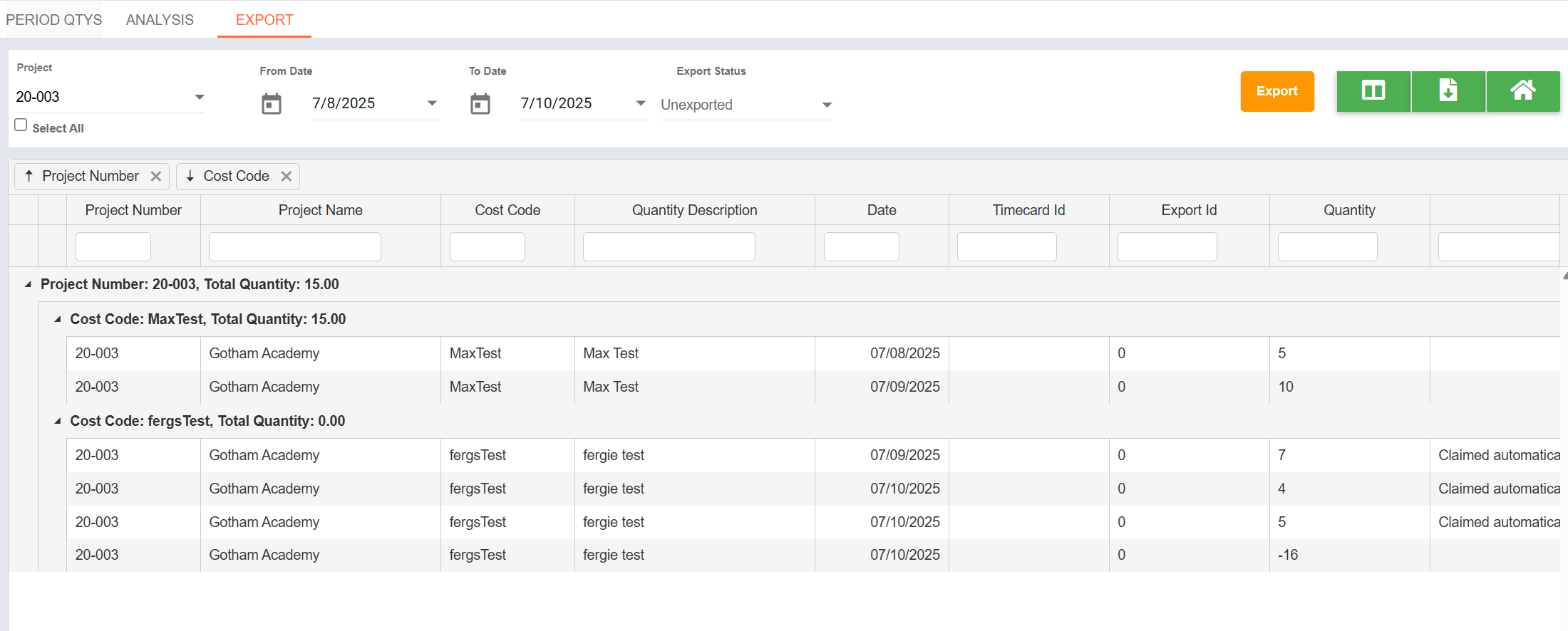Viewport: 1568px width, 631px height.
Task: Select the MaxTest row dated 07/08/2025
Action: 813,353
